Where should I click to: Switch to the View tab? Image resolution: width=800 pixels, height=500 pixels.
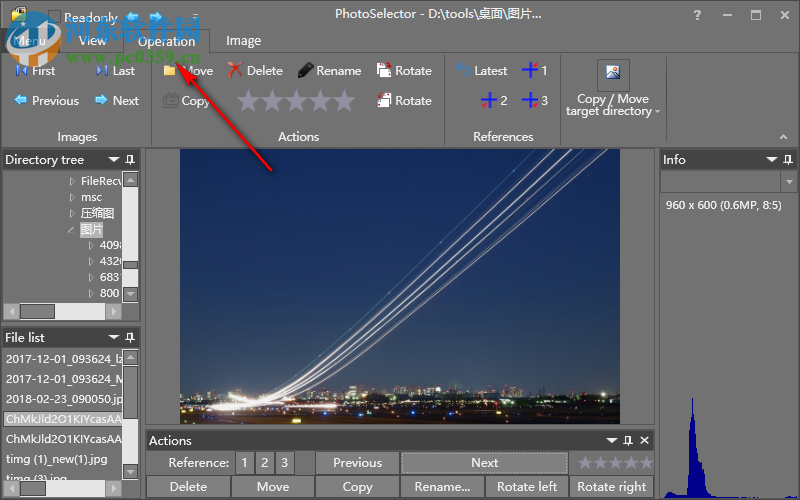click(x=92, y=41)
